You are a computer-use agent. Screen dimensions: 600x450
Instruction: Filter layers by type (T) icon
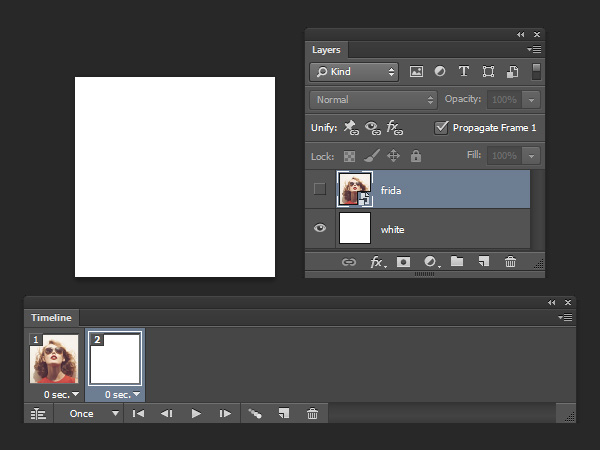pos(464,72)
